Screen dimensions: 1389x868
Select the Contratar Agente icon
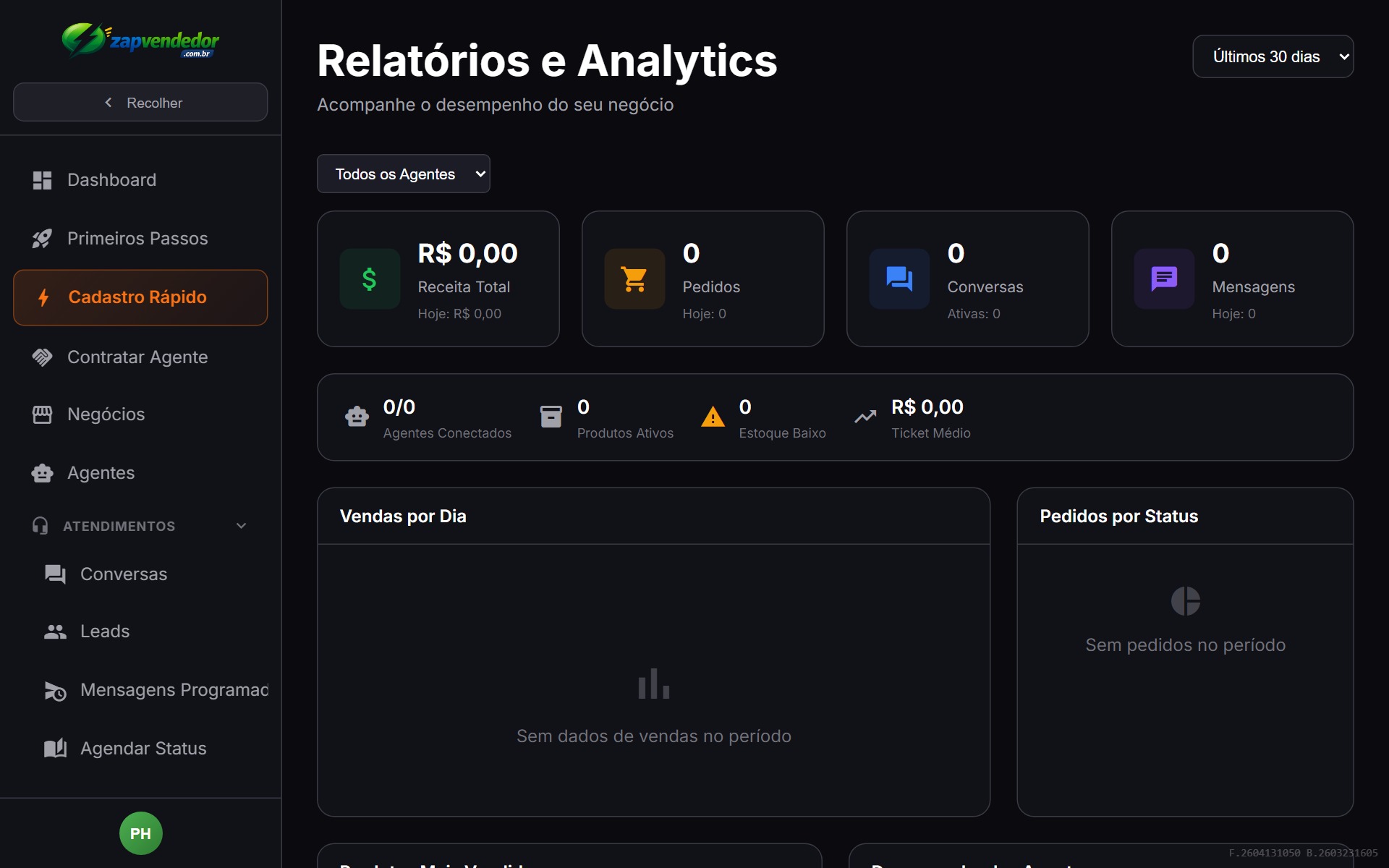[x=42, y=357]
